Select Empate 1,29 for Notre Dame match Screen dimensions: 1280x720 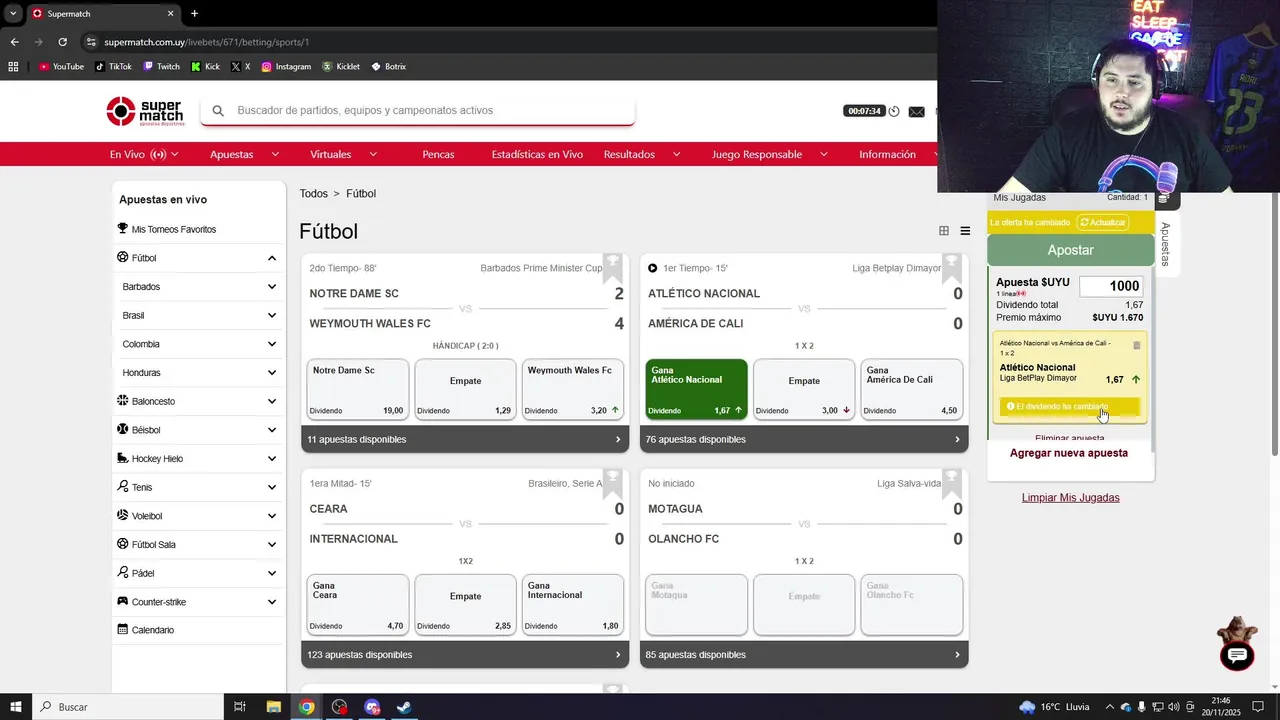point(466,389)
